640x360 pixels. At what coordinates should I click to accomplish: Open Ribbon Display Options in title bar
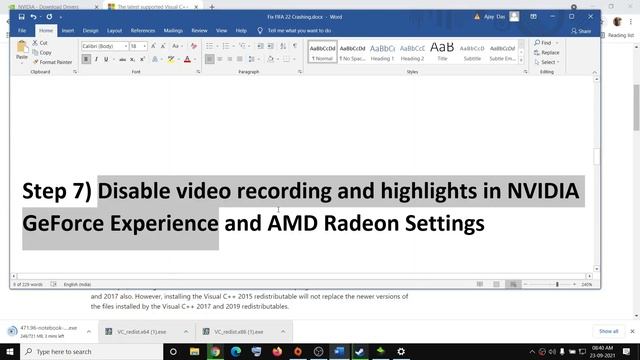pyautogui.click(x=533, y=17)
